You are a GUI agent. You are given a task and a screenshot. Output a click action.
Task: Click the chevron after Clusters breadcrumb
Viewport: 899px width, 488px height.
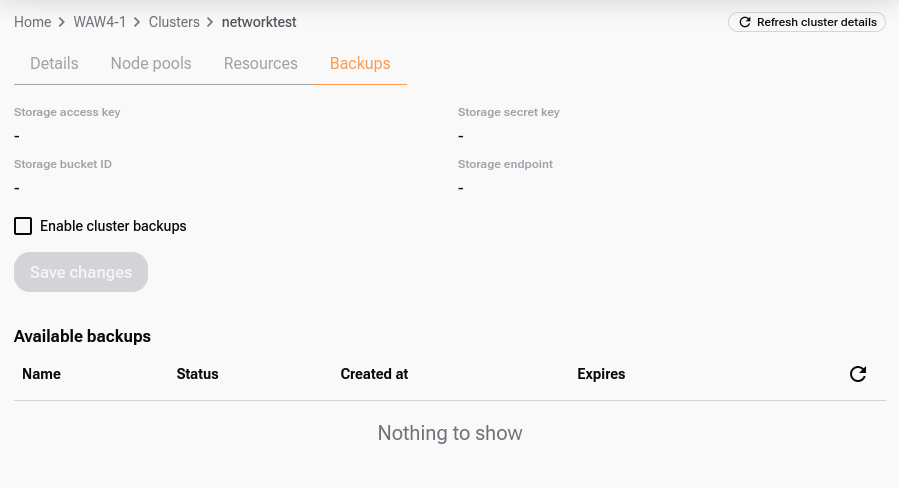point(210,22)
